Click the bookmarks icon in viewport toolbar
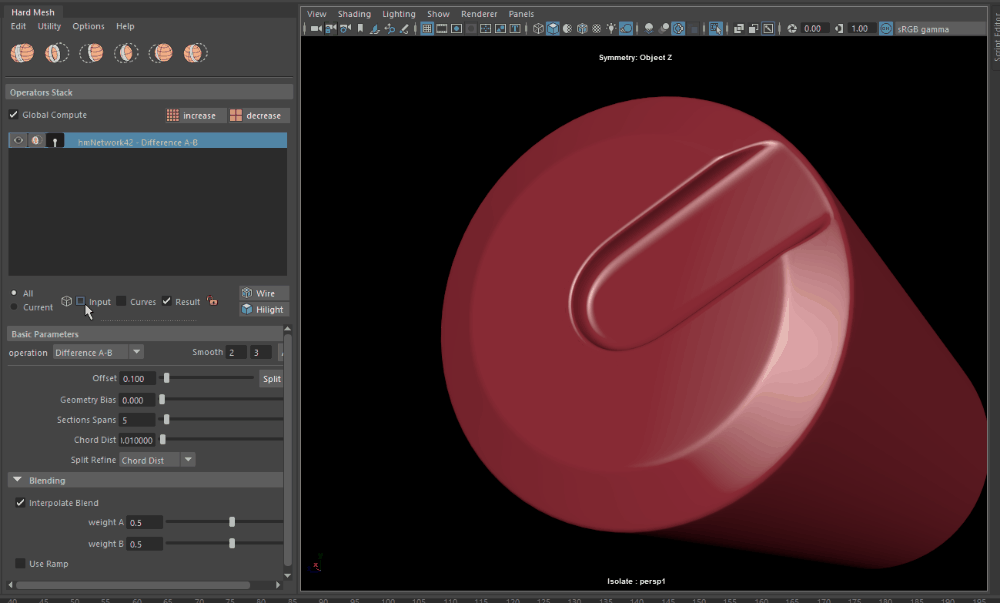Image resolution: width=1000 pixels, height=603 pixels. [360, 29]
